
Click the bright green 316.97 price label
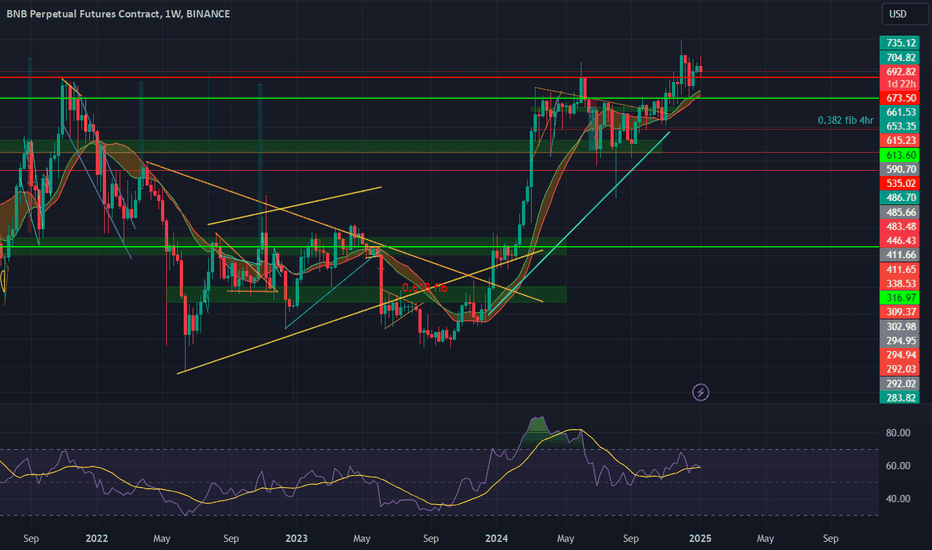[900, 298]
